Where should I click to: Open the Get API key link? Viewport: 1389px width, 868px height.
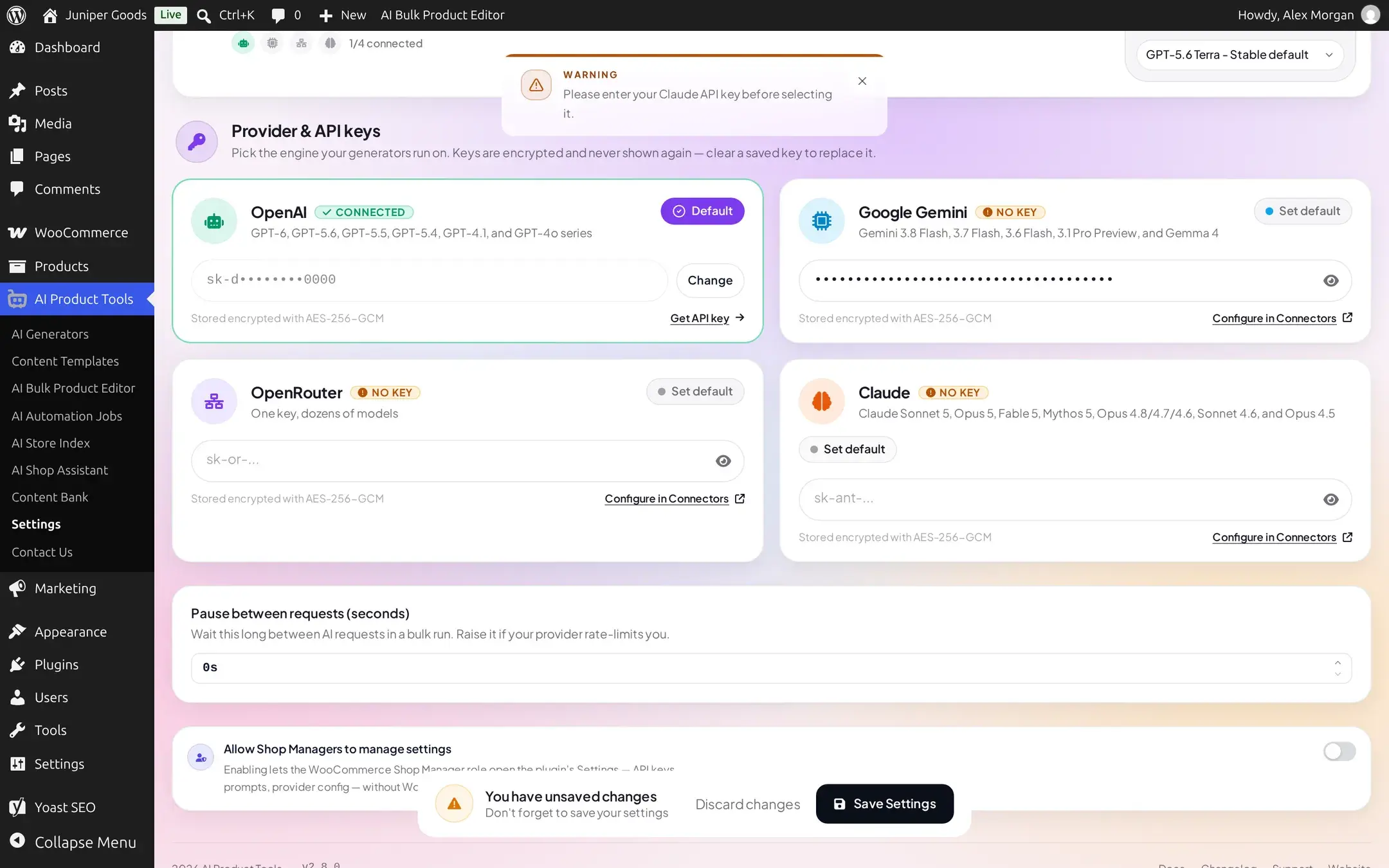(x=707, y=318)
